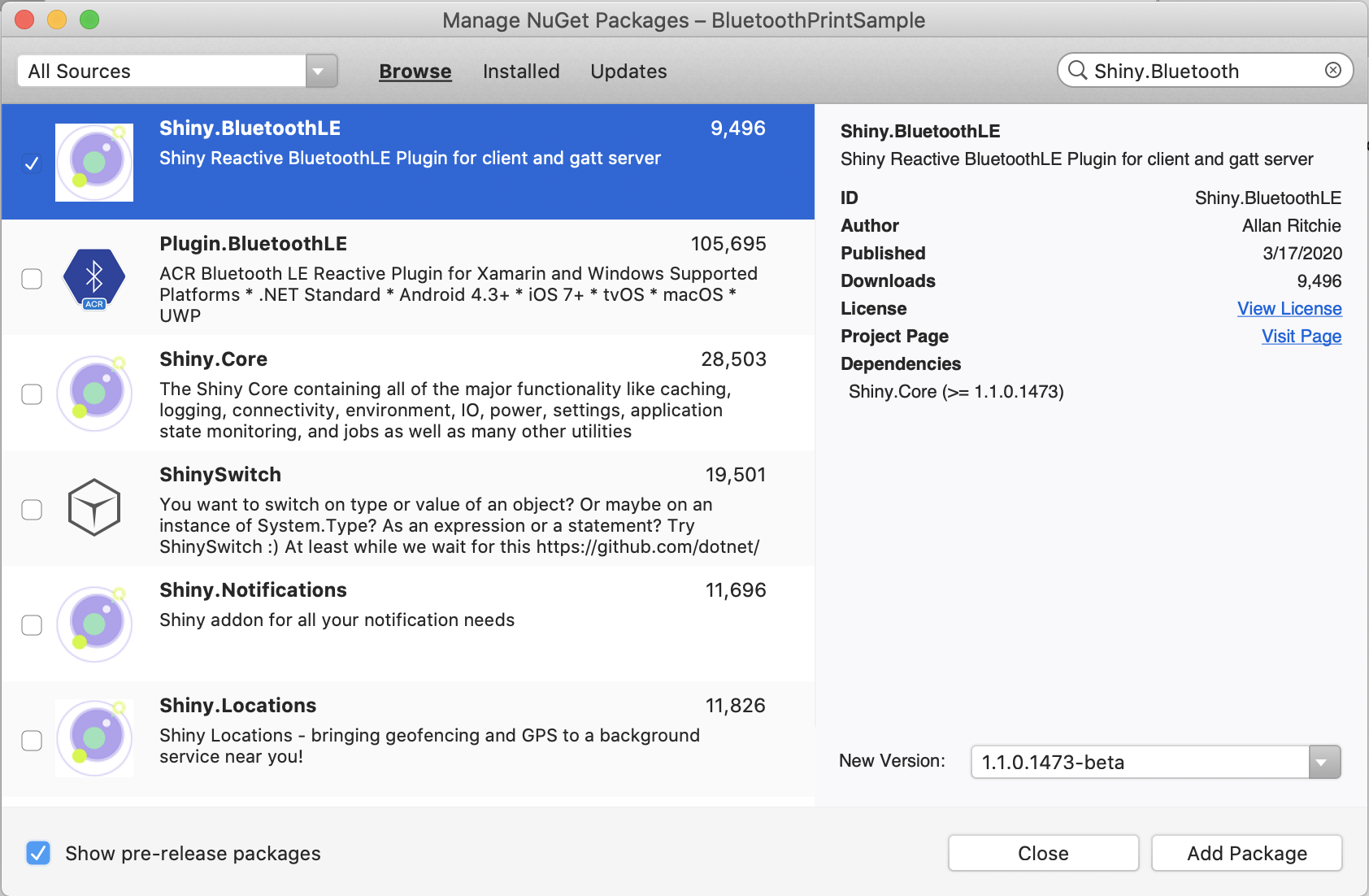Image resolution: width=1369 pixels, height=896 pixels.
Task: Click the 19,501 download count
Action: pyautogui.click(x=736, y=475)
